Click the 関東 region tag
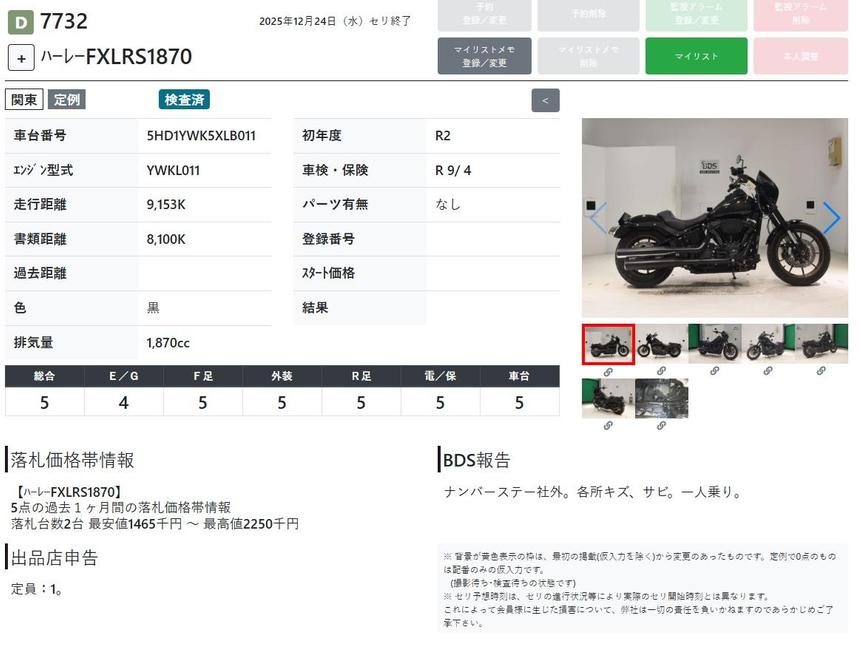The height and width of the screenshot is (667, 861). coord(24,100)
